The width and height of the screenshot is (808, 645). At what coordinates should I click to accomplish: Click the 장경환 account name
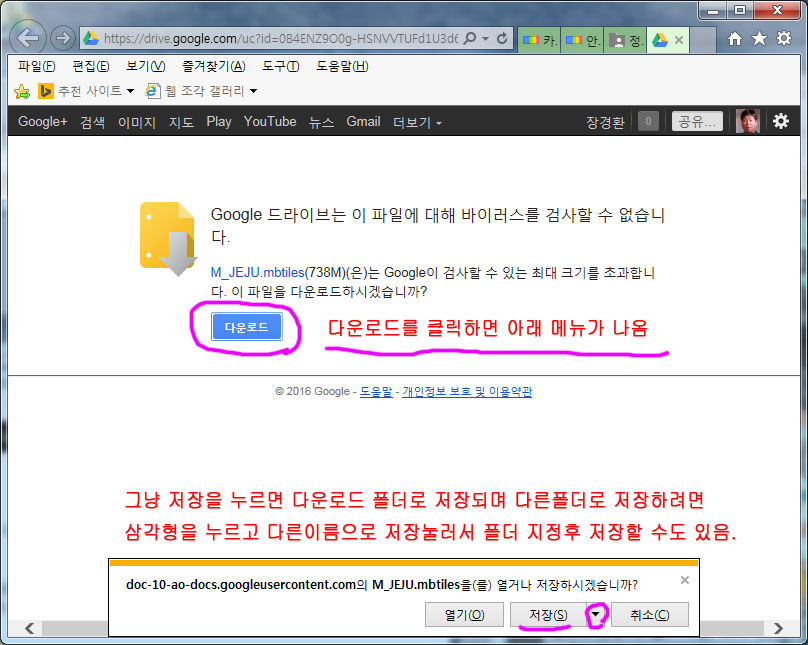pyautogui.click(x=605, y=122)
